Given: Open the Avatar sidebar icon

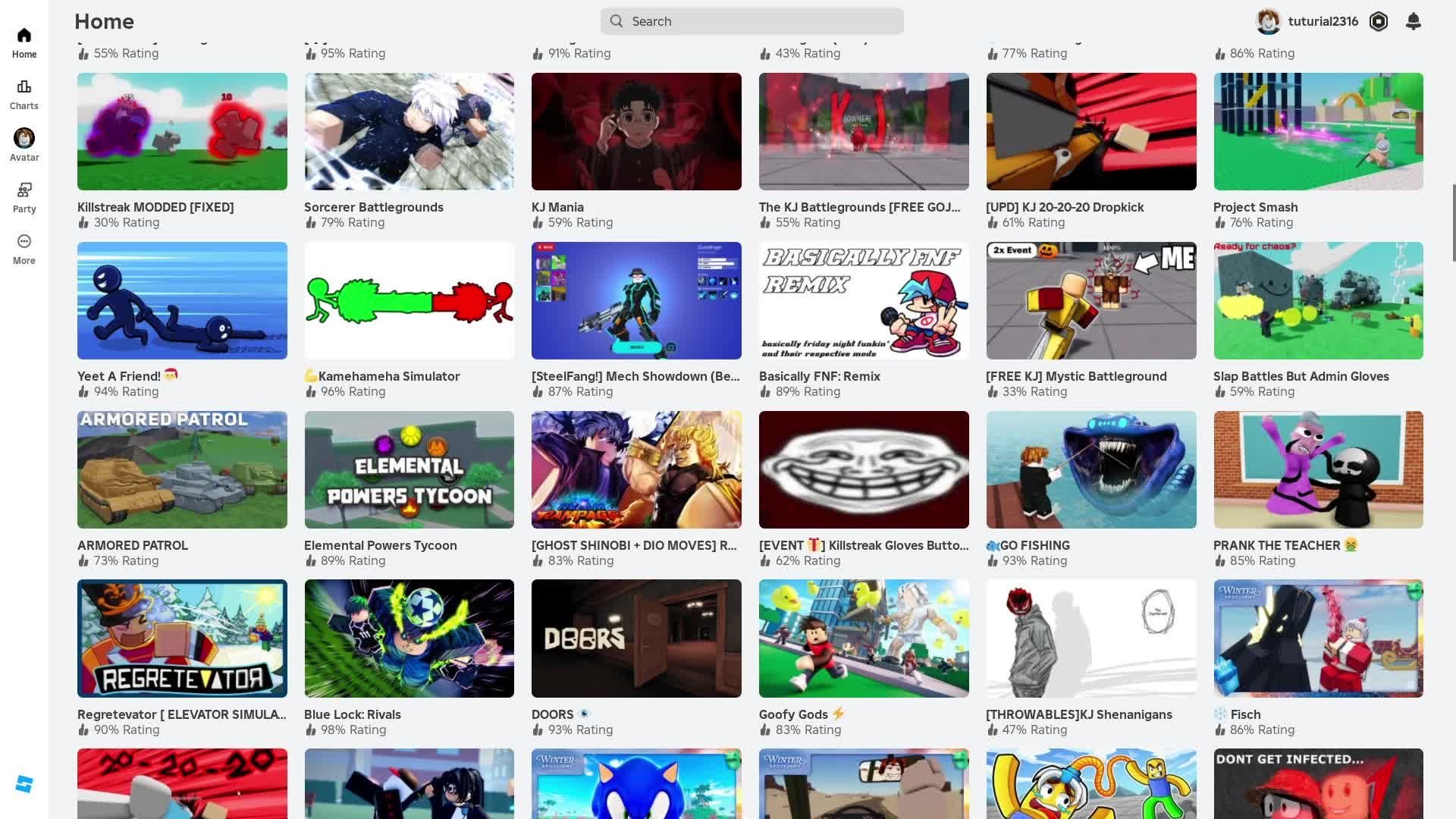Looking at the screenshot, I should tap(24, 139).
